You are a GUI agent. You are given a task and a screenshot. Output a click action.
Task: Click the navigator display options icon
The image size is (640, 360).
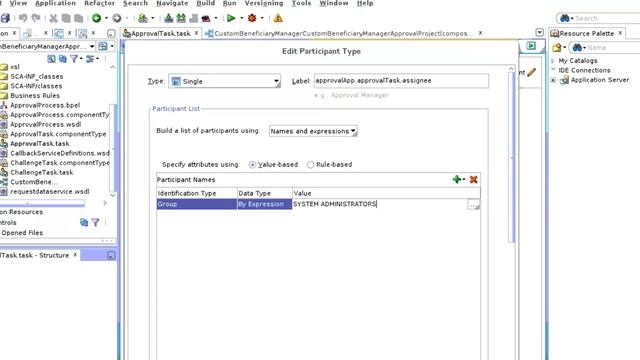(89, 59)
